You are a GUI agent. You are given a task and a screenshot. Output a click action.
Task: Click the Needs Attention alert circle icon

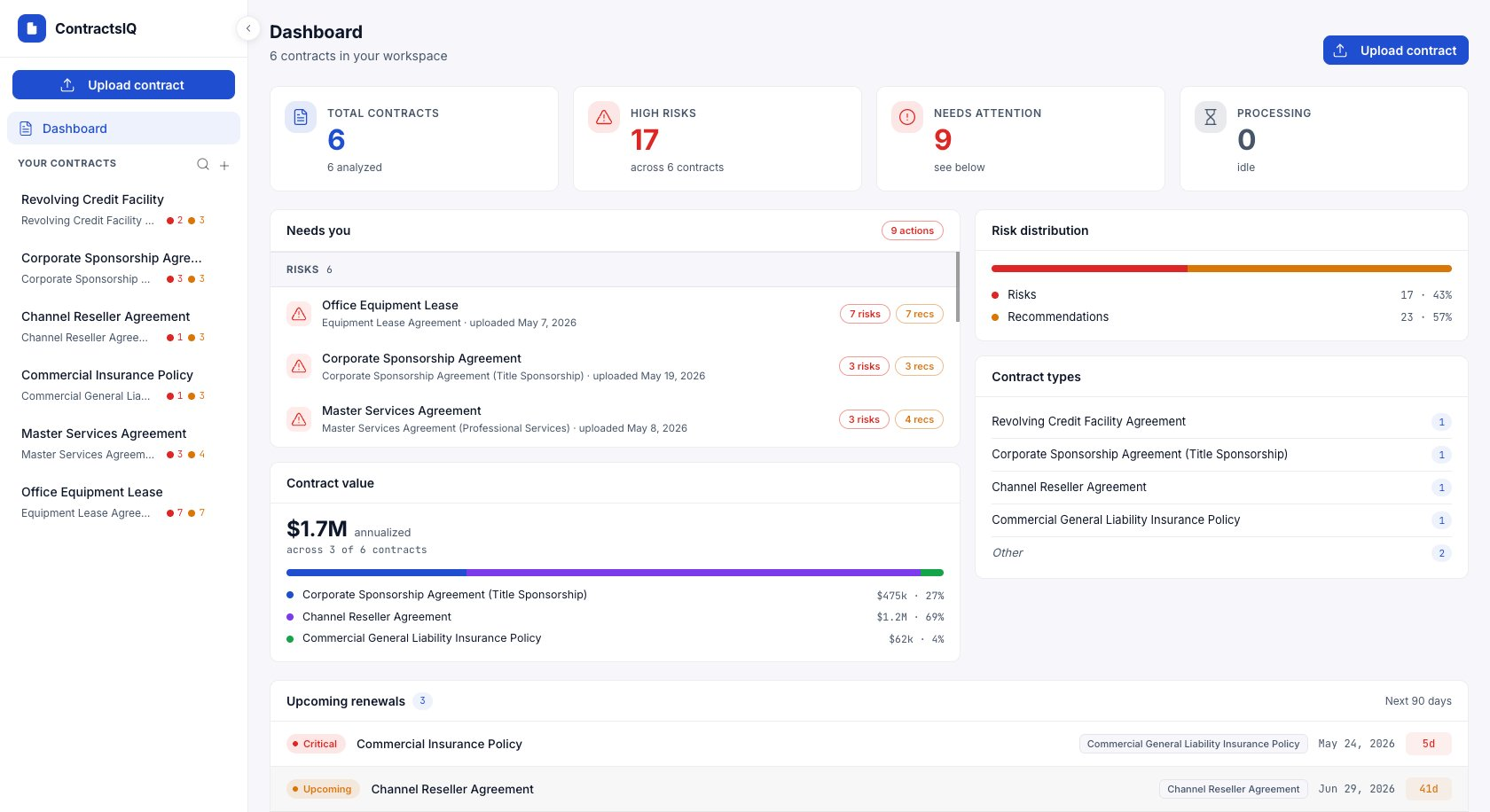click(x=907, y=117)
